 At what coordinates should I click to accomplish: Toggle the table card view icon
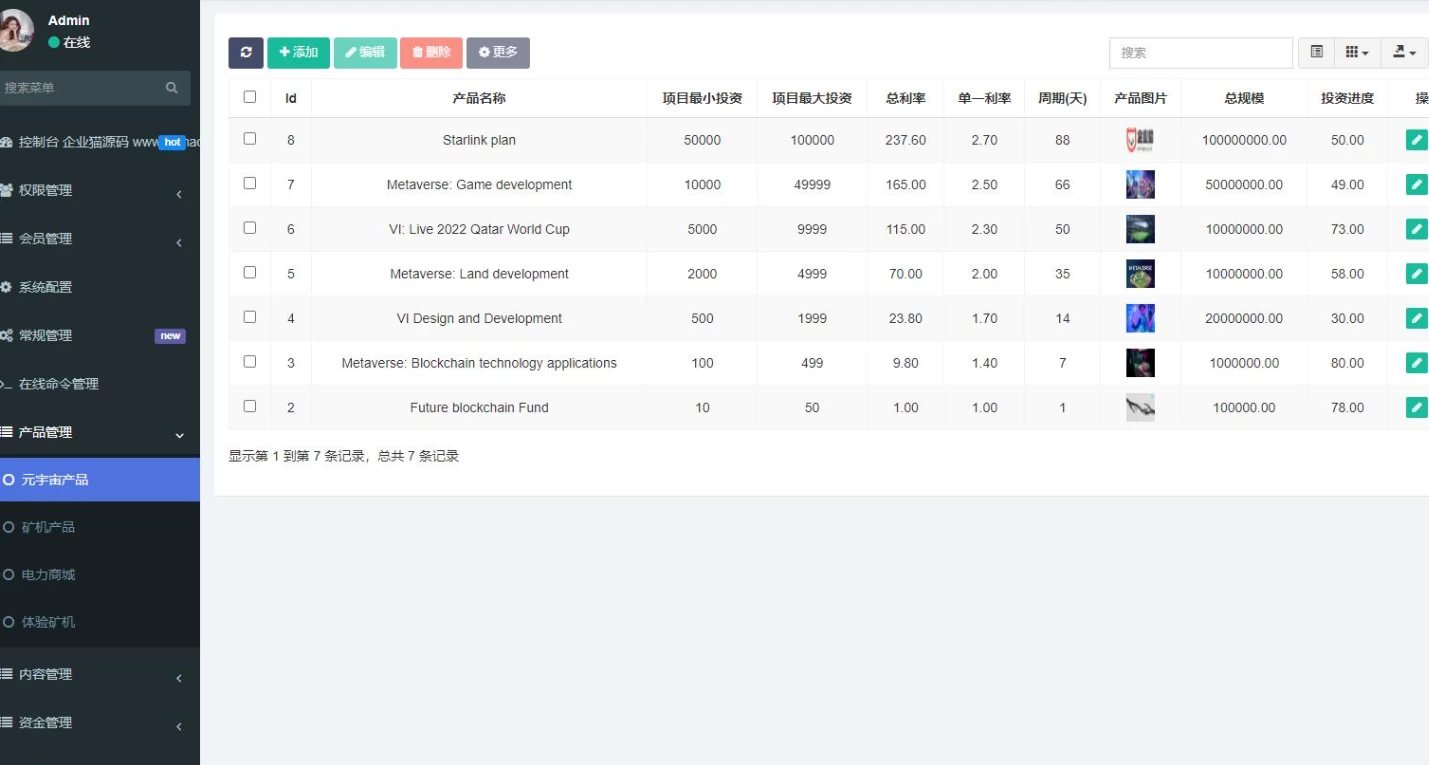1316,52
